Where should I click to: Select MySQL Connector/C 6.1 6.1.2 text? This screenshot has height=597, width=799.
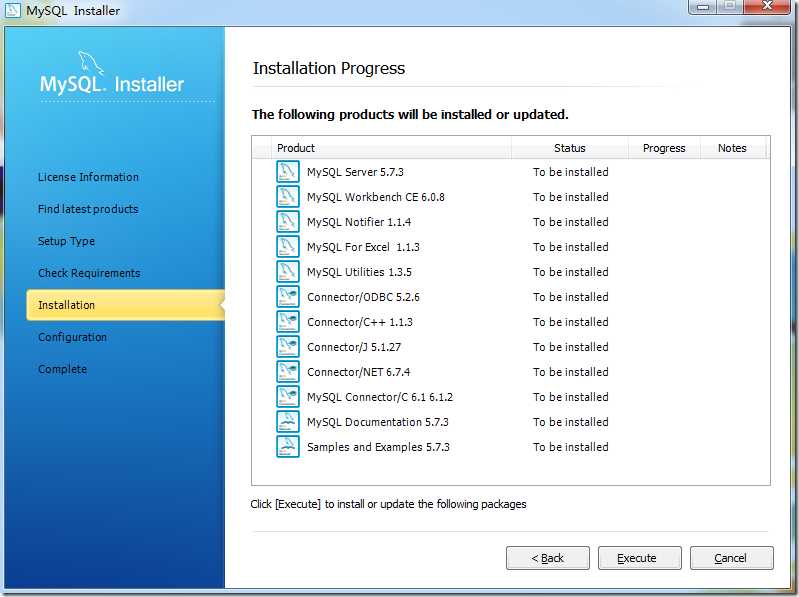point(380,397)
